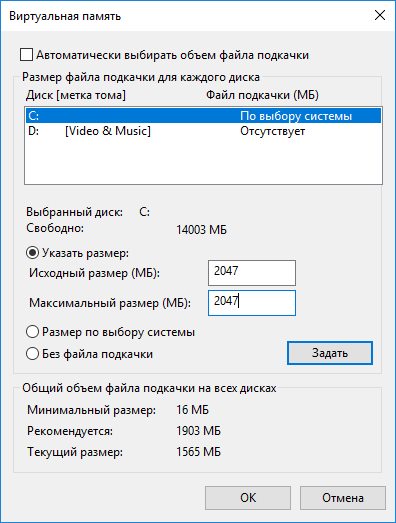Image resolution: width=396 pixels, height=523 pixels.
Task: Select drive C: in the disk list
Action: tap(203, 116)
